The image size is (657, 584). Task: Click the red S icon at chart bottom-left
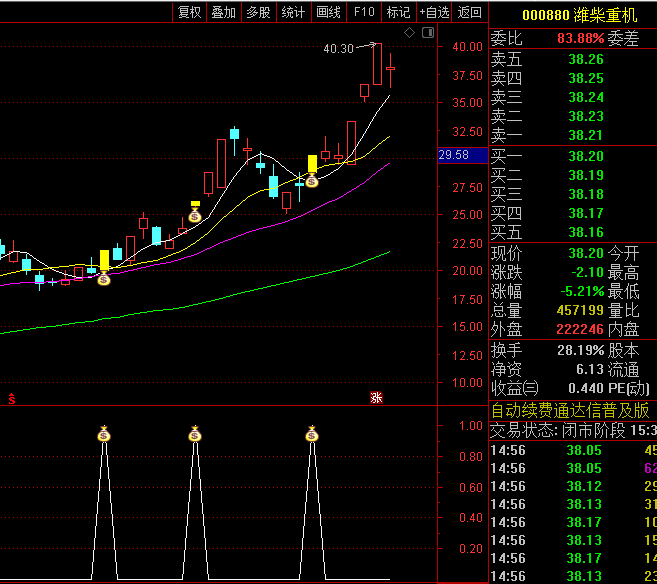13,397
